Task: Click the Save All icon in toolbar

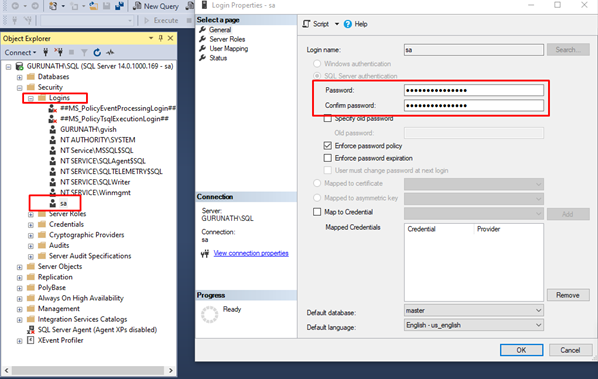Action: pos(119,6)
